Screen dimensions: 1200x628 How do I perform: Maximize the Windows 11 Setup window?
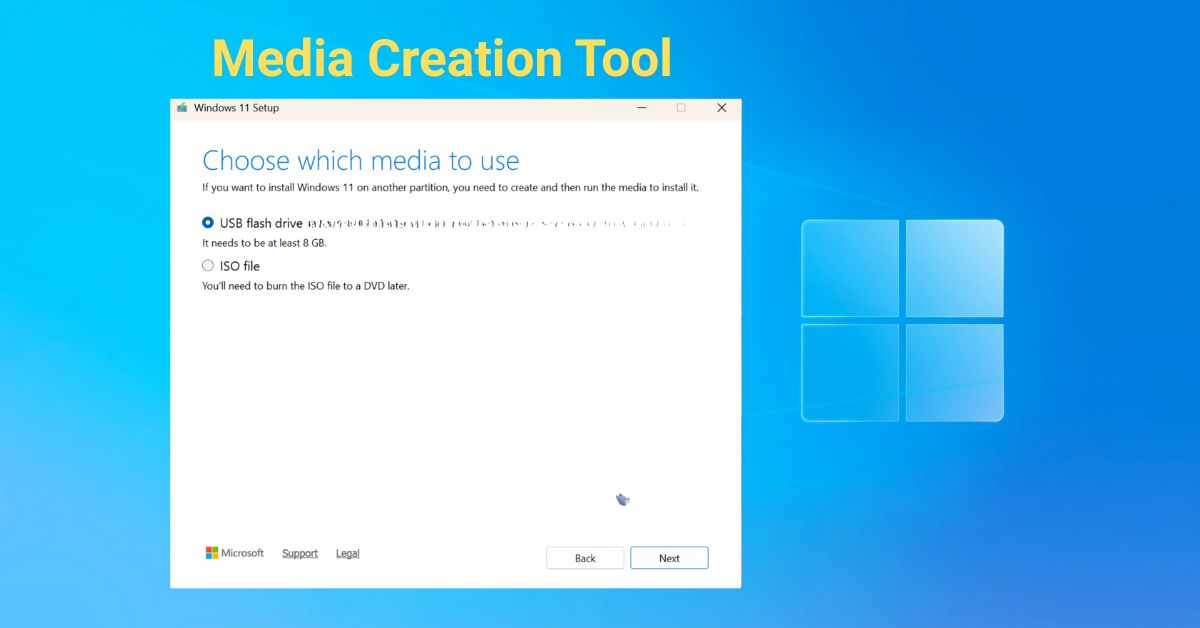(681, 107)
